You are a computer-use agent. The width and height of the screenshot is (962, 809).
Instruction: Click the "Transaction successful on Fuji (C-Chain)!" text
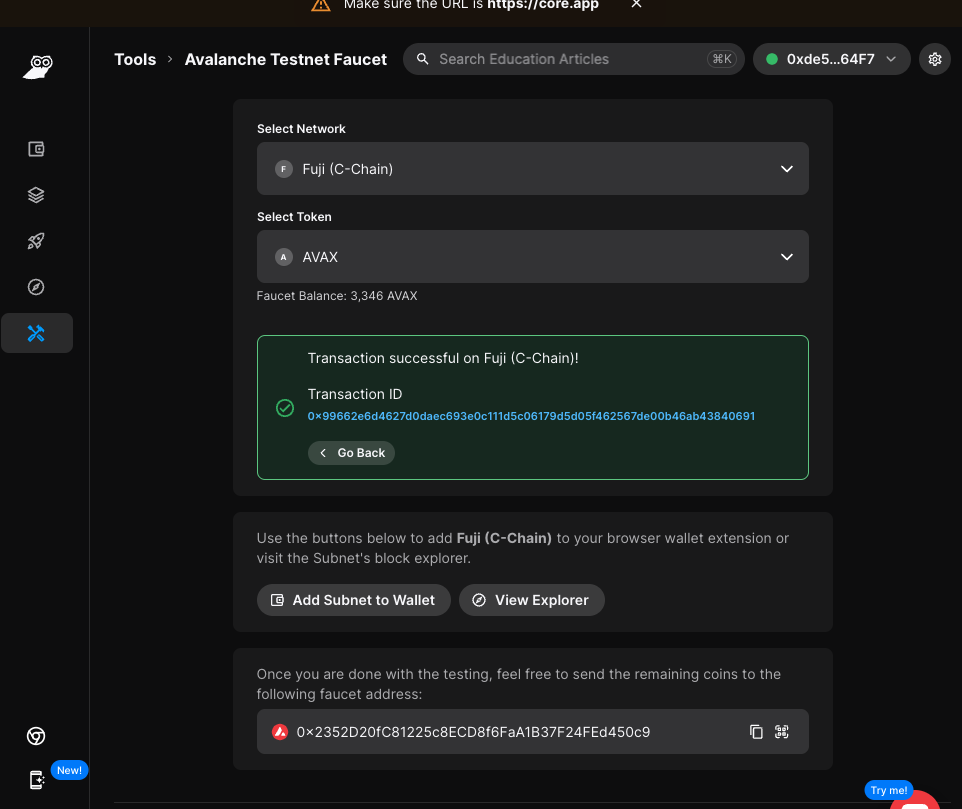(x=443, y=358)
